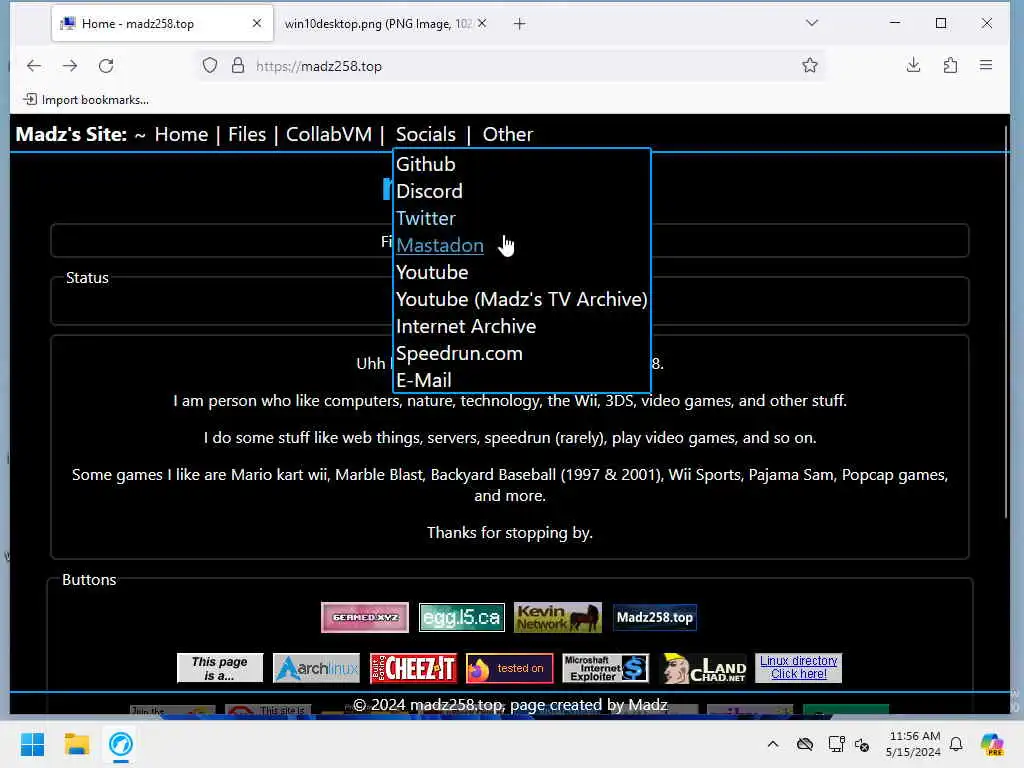Go forward with the browser forward arrow
Image resolution: width=1024 pixels, height=768 pixels.
70,66
